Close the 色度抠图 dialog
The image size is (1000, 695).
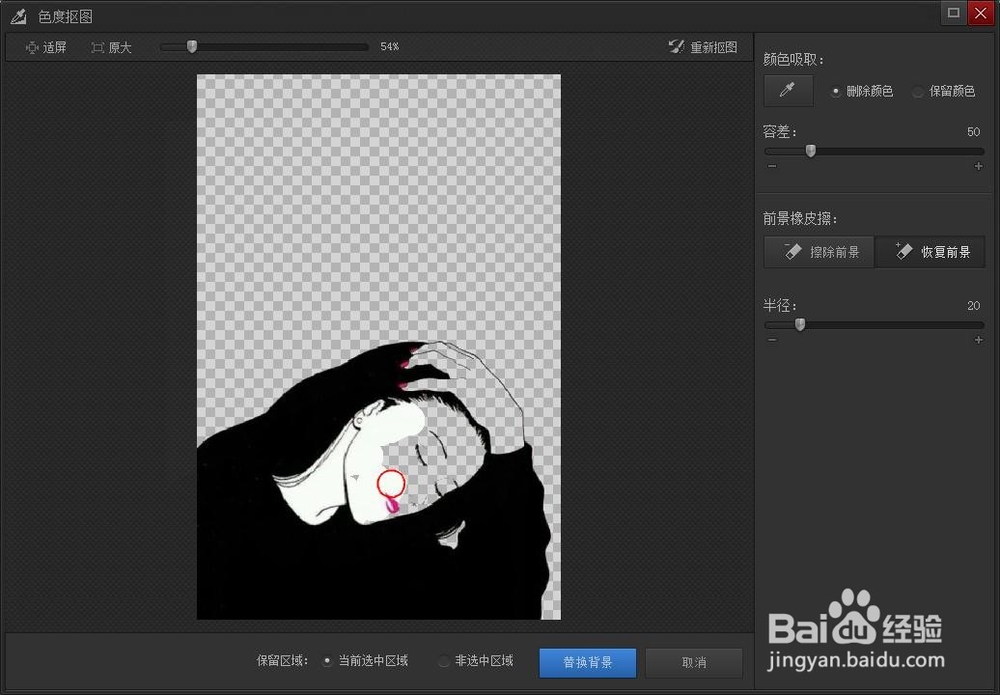pos(980,13)
